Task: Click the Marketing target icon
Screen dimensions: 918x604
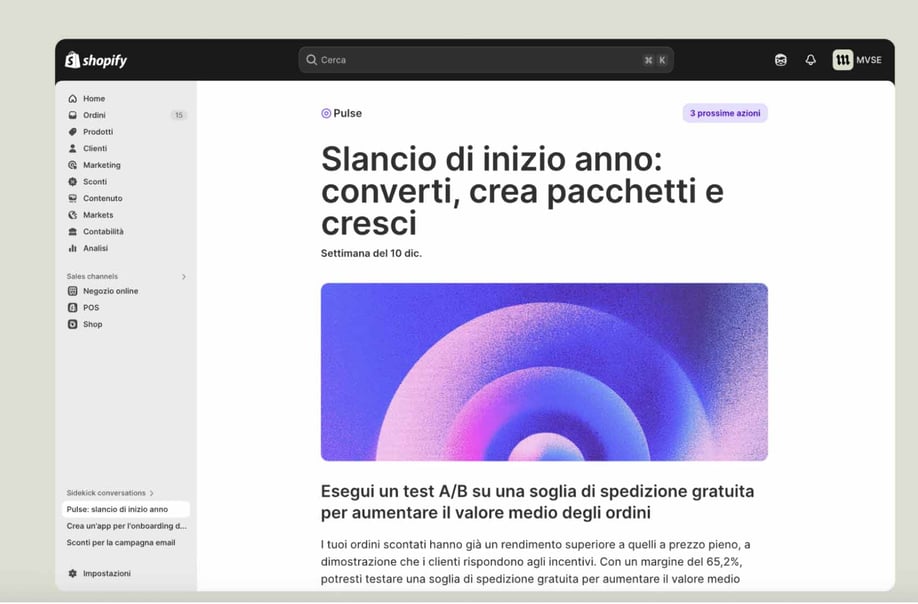Action: tap(73, 165)
